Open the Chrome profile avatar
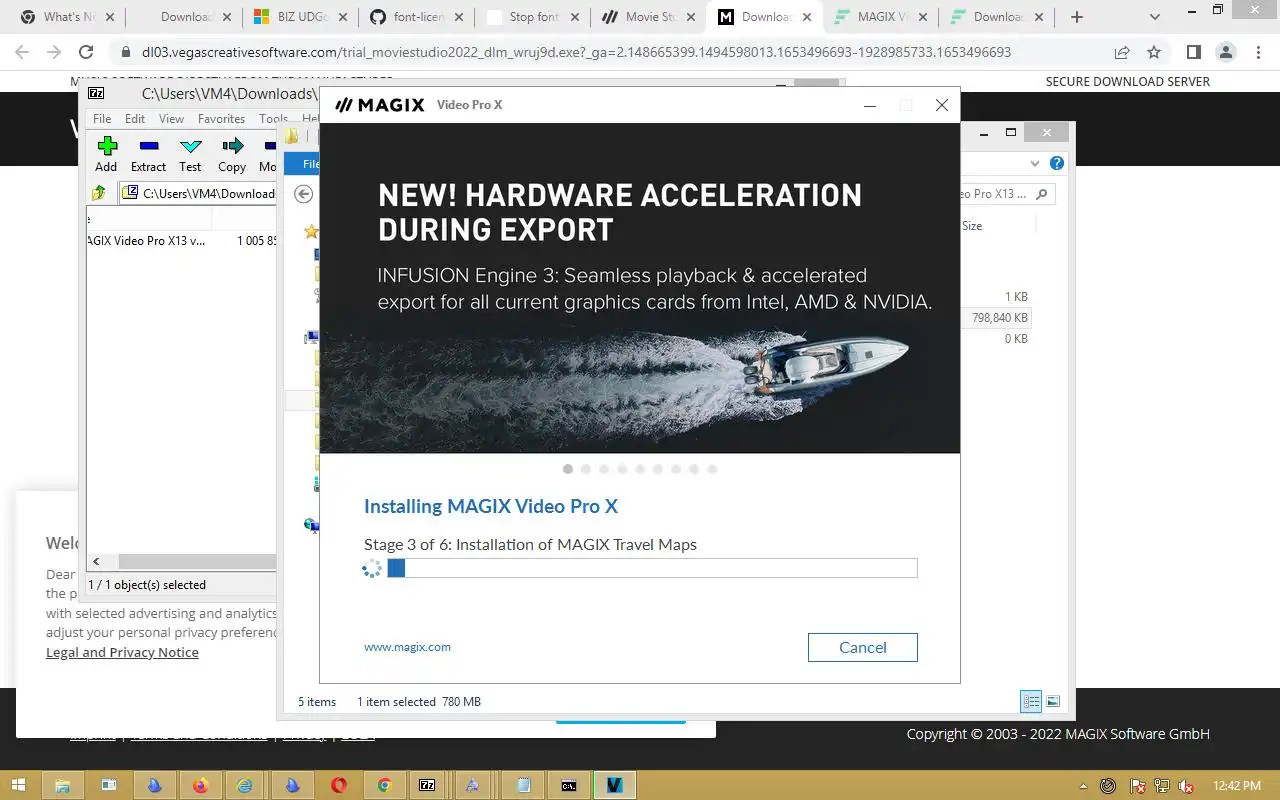The width and height of the screenshot is (1280, 800). [1226, 52]
